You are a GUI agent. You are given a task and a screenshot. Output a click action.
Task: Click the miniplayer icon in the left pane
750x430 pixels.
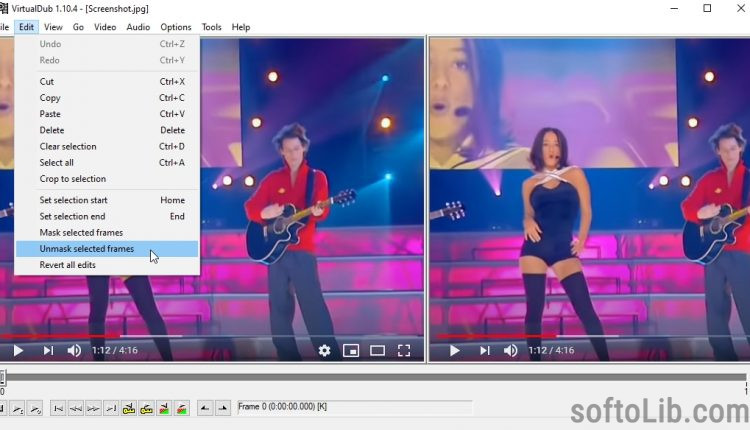tap(351, 351)
